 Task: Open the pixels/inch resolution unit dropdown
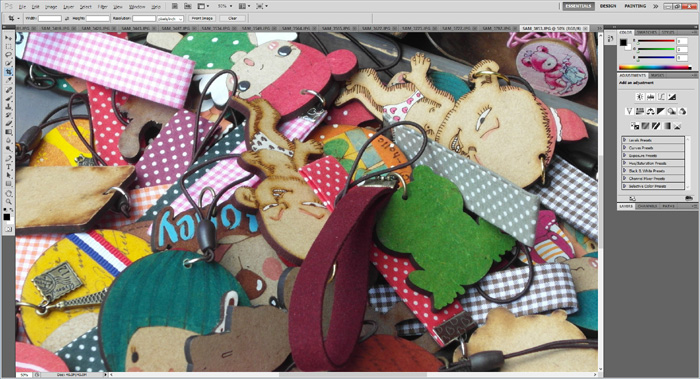(170, 18)
